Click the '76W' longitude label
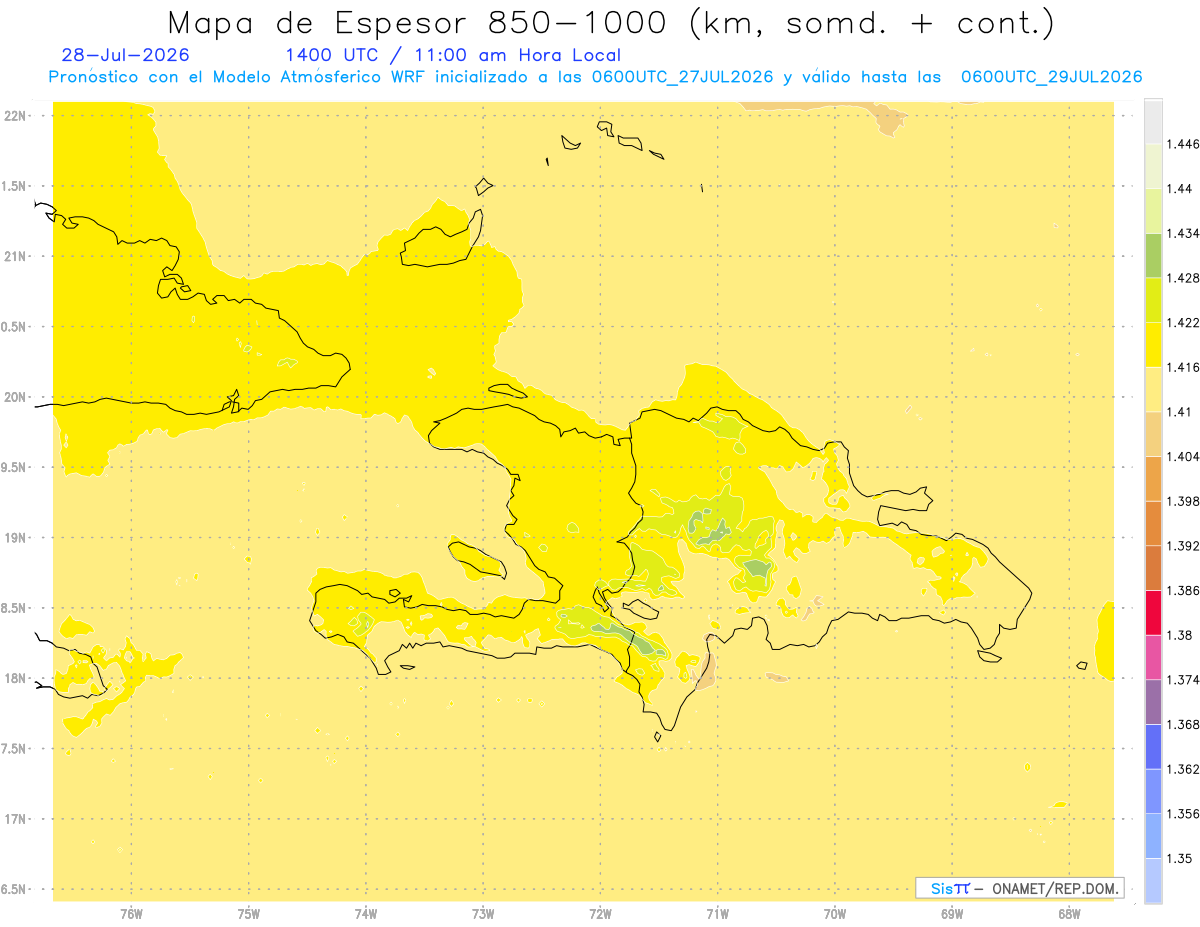Viewport: 1200px width, 927px height. tap(132, 913)
